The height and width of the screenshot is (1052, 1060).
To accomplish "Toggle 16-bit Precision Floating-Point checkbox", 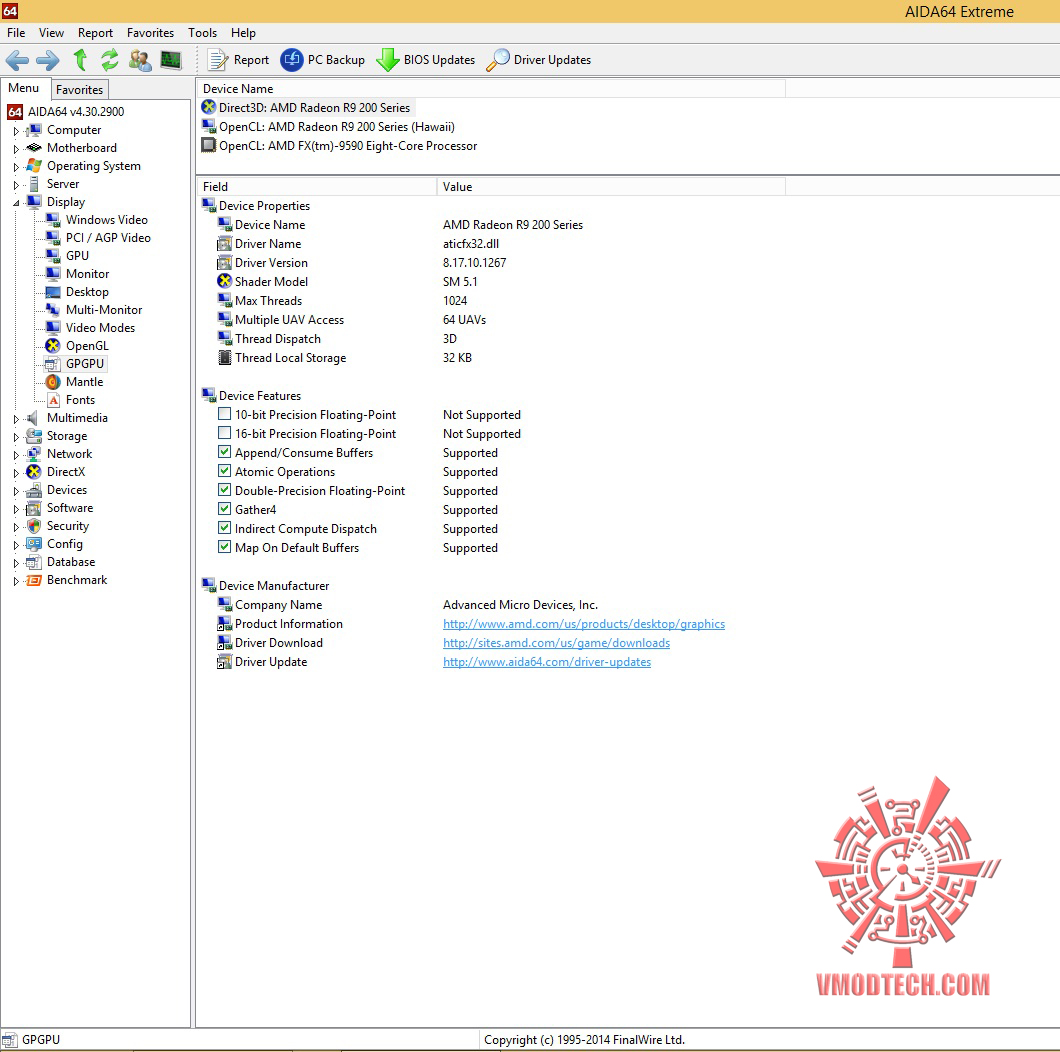I will point(224,433).
